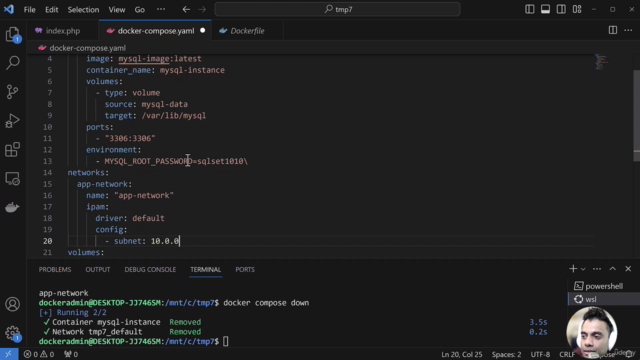This screenshot has height=360, width=640.
Task: Switch to the index.php tab
Action: (x=63, y=31)
